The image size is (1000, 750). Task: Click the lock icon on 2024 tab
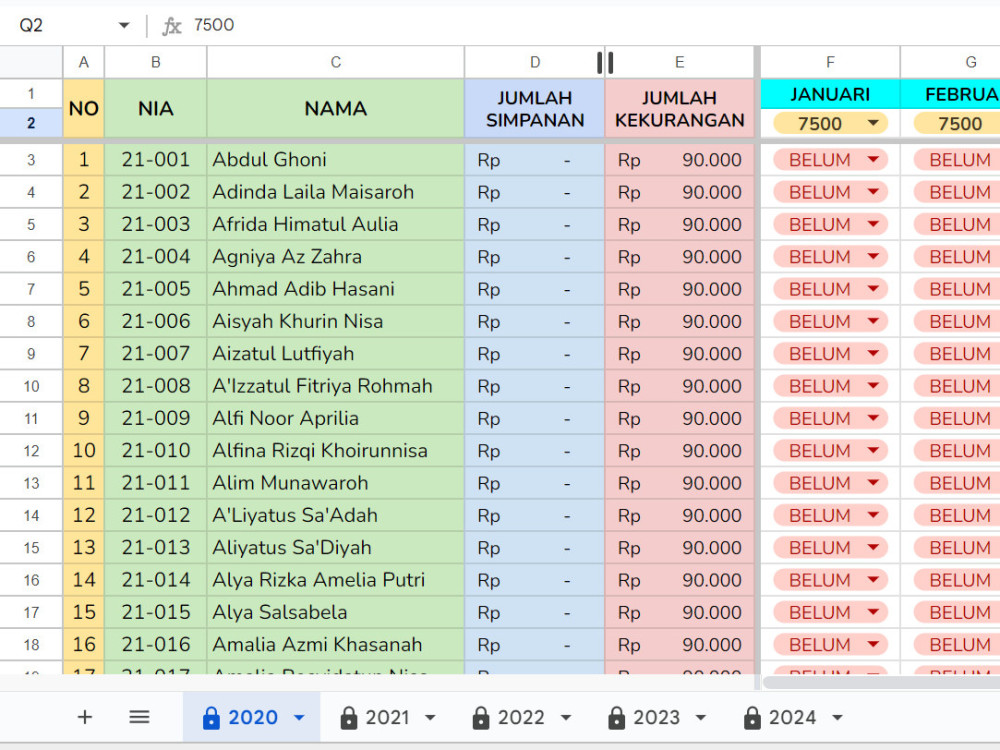click(753, 717)
